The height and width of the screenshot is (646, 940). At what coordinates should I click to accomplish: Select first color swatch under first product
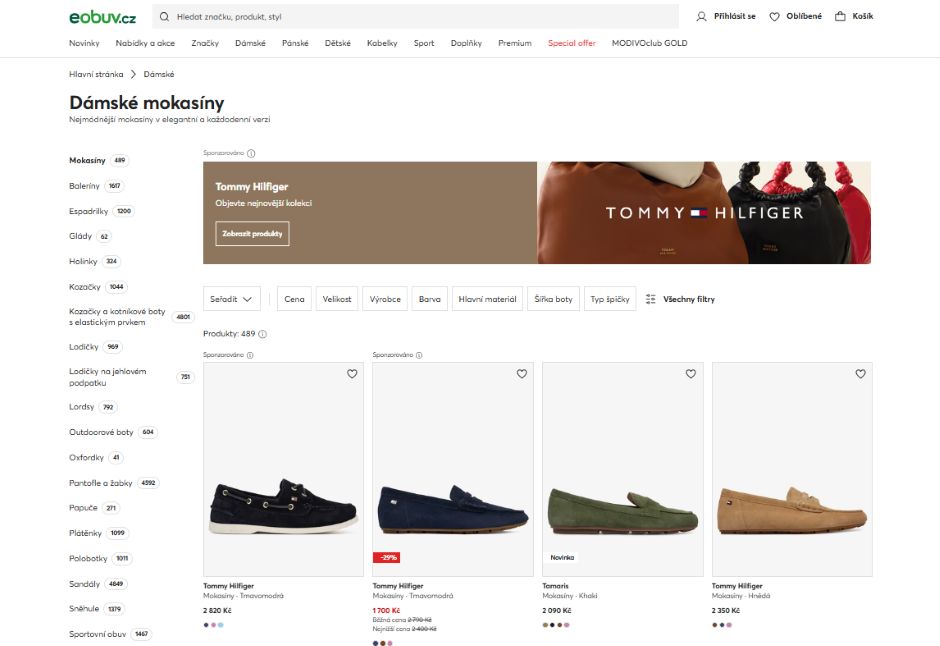coord(206,625)
